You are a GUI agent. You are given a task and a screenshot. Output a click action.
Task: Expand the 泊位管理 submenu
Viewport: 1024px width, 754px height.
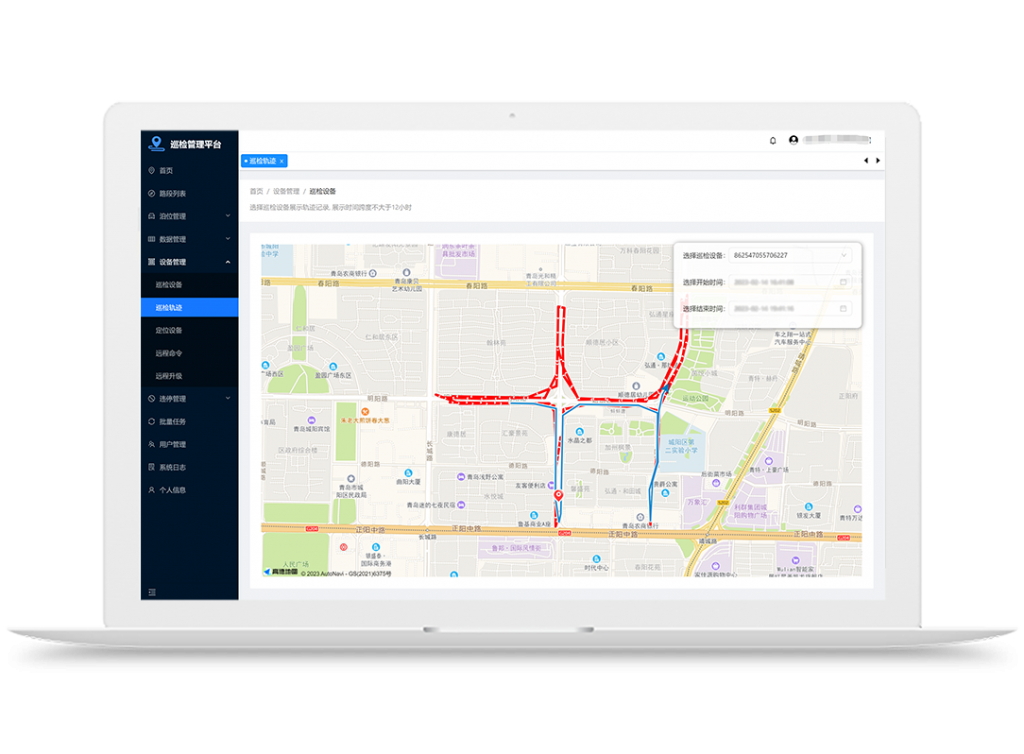click(x=189, y=216)
